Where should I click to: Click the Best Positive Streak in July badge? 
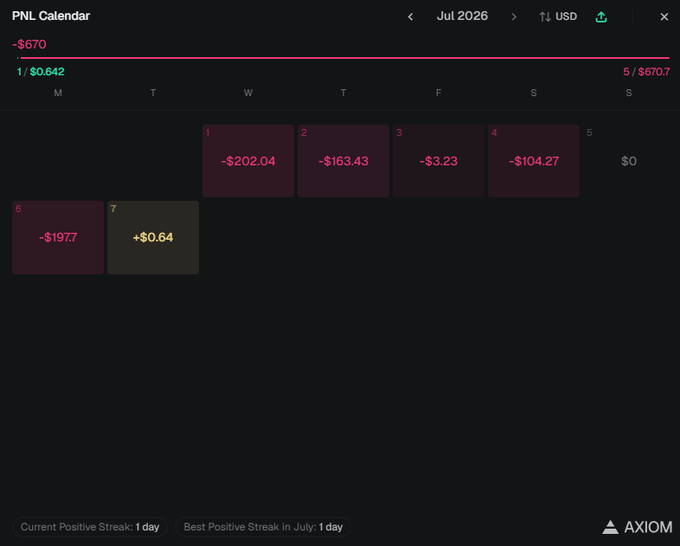263,527
